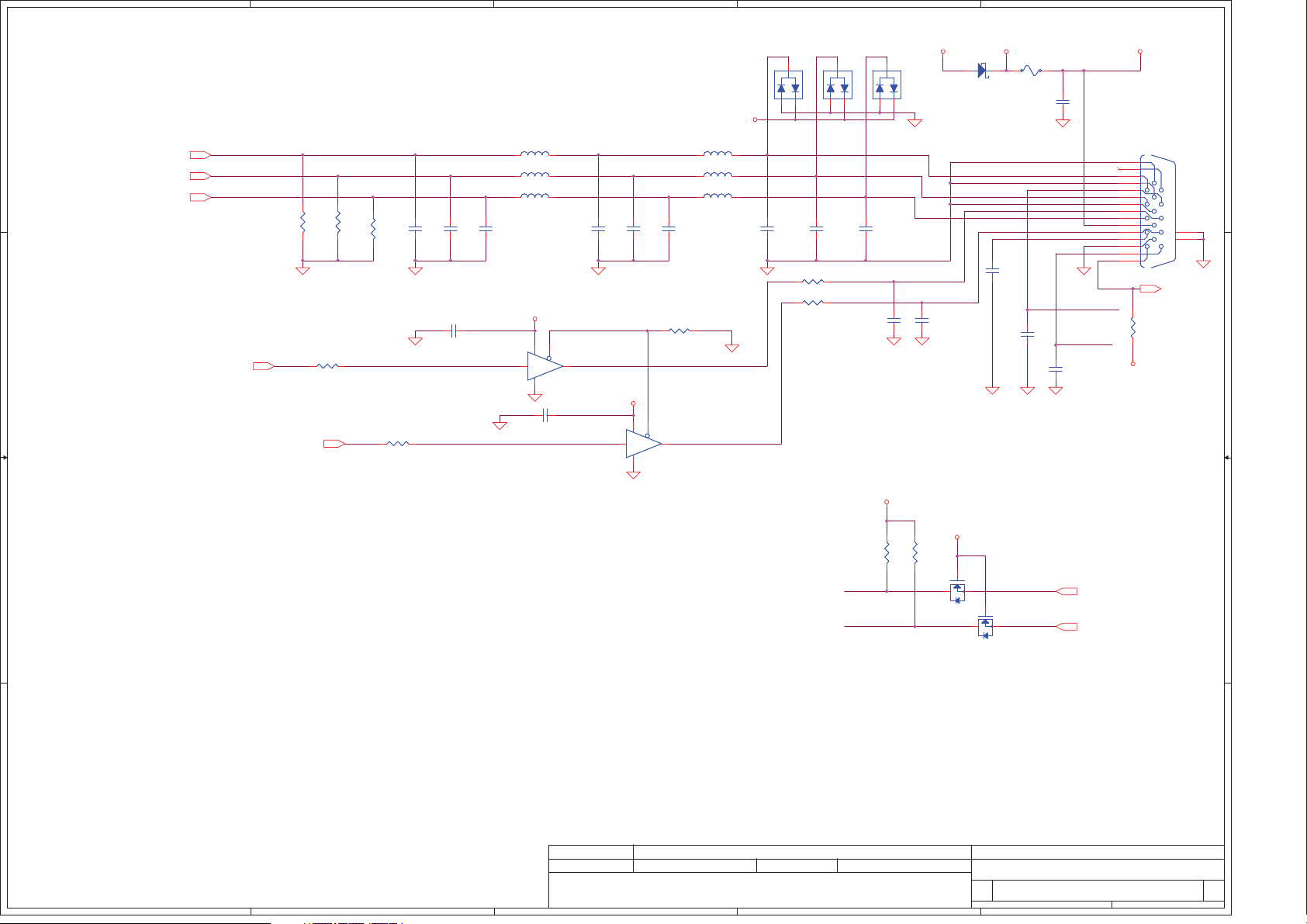
Task: Select the topmost of three stacked input ports
Action: tap(200, 155)
